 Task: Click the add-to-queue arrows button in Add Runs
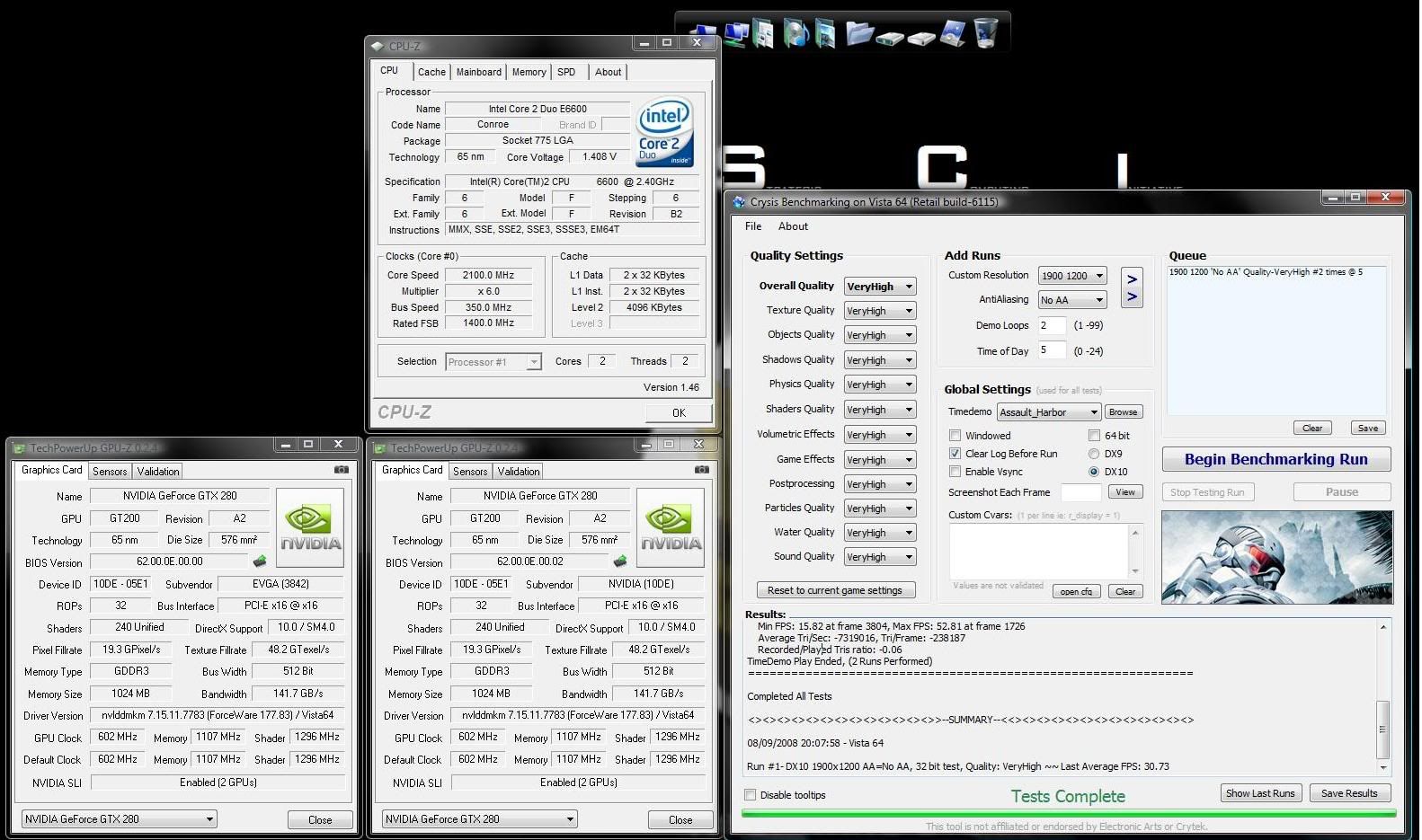point(1132,287)
